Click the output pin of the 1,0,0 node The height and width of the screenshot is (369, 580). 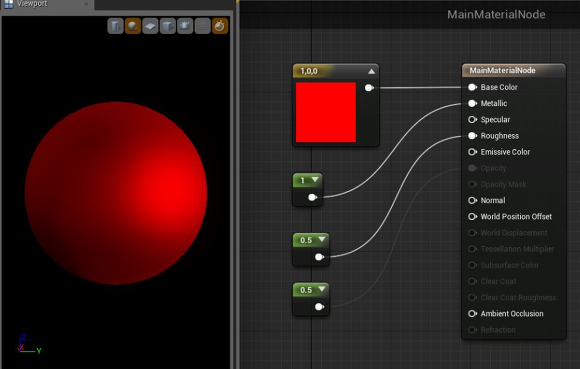pyautogui.click(x=369, y=88)
